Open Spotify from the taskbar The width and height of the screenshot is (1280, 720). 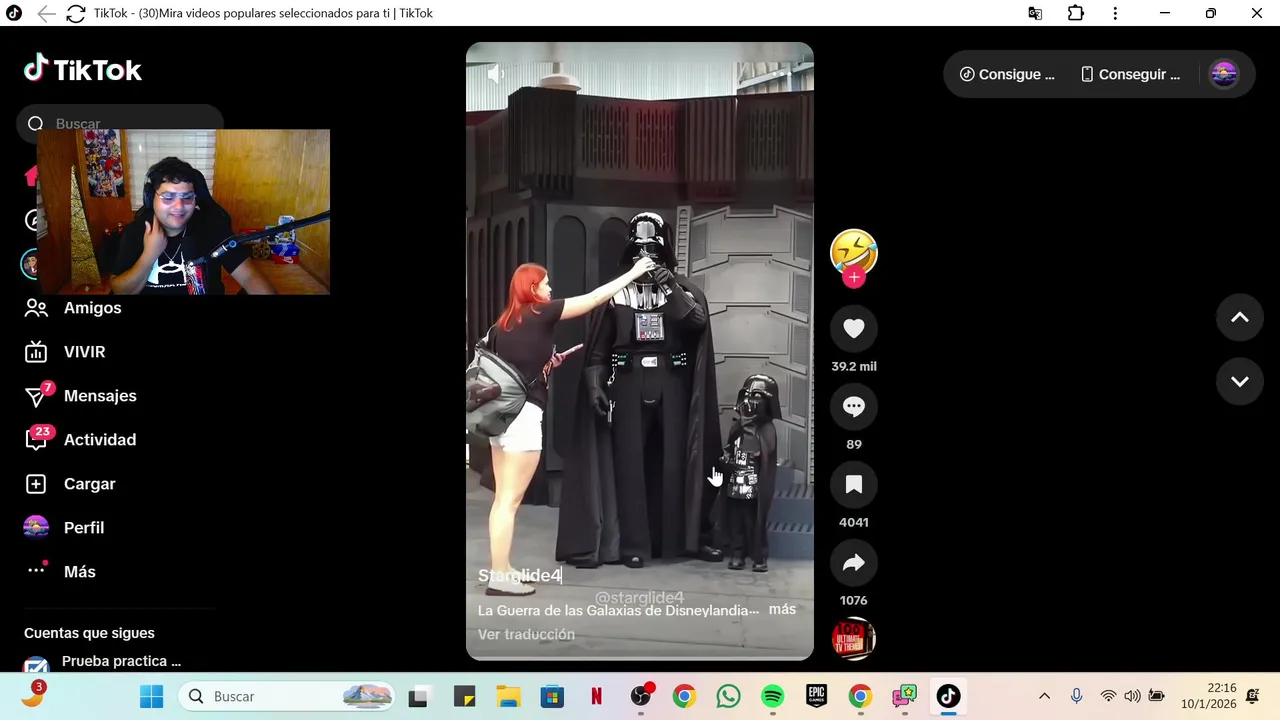pos(772,696)
